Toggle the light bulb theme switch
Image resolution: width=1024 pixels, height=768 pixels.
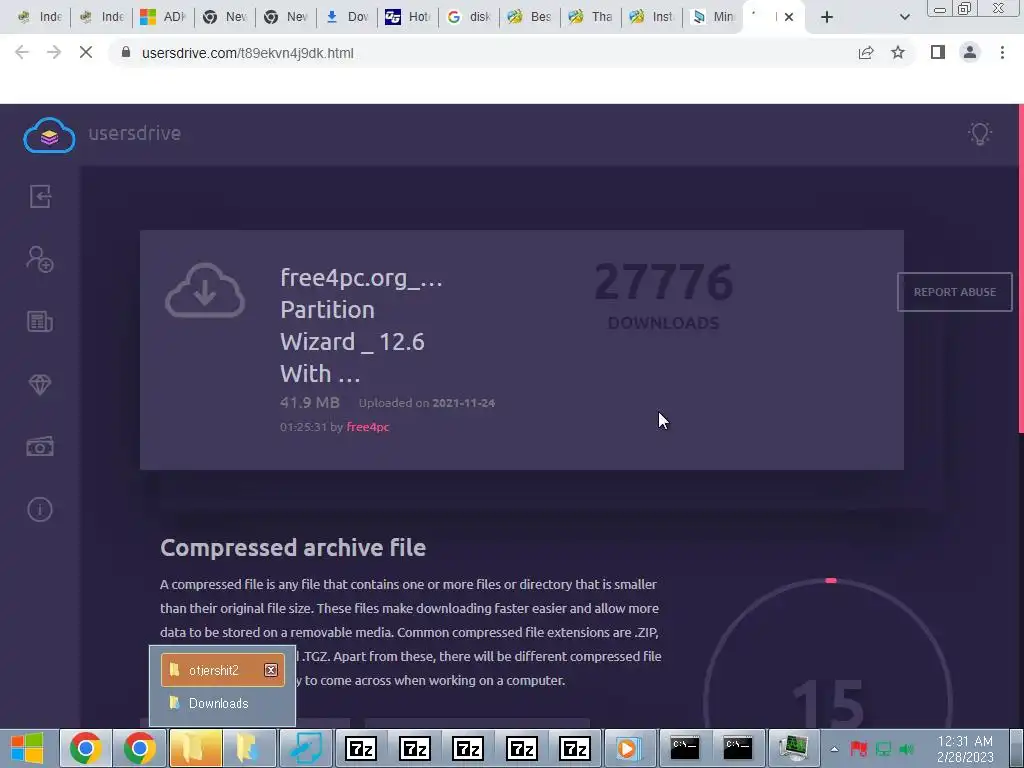pyautogui.click(x=980, y=133)
